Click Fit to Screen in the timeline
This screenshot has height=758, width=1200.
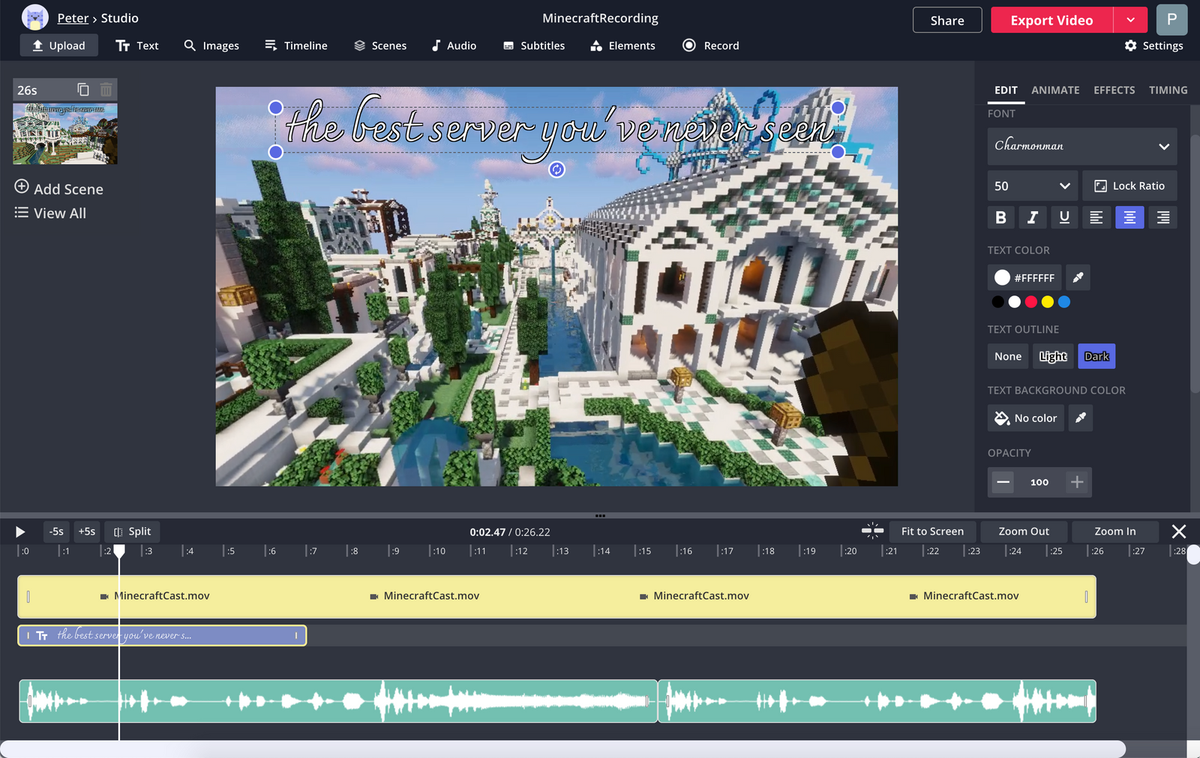[x=932, y=531]
